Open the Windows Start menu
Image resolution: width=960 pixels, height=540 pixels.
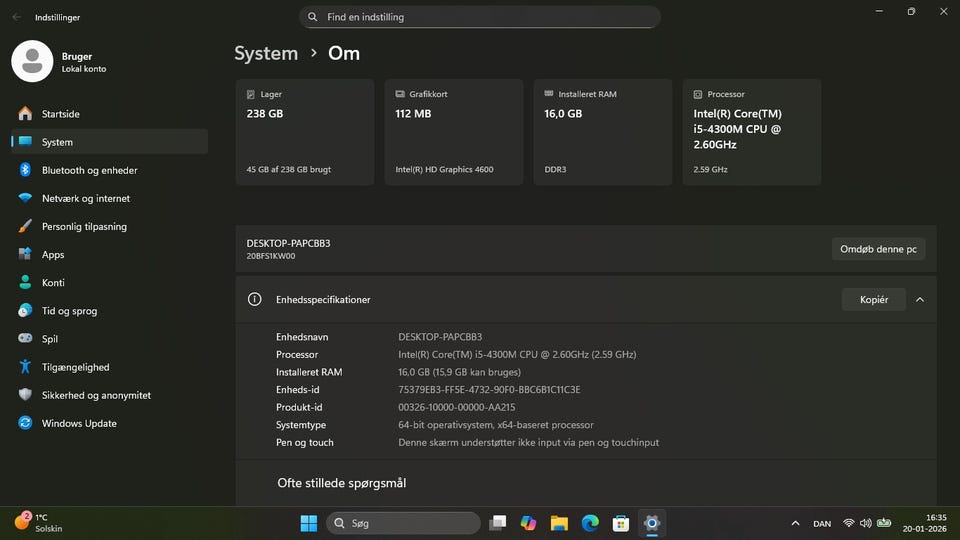tap(308, 523)
